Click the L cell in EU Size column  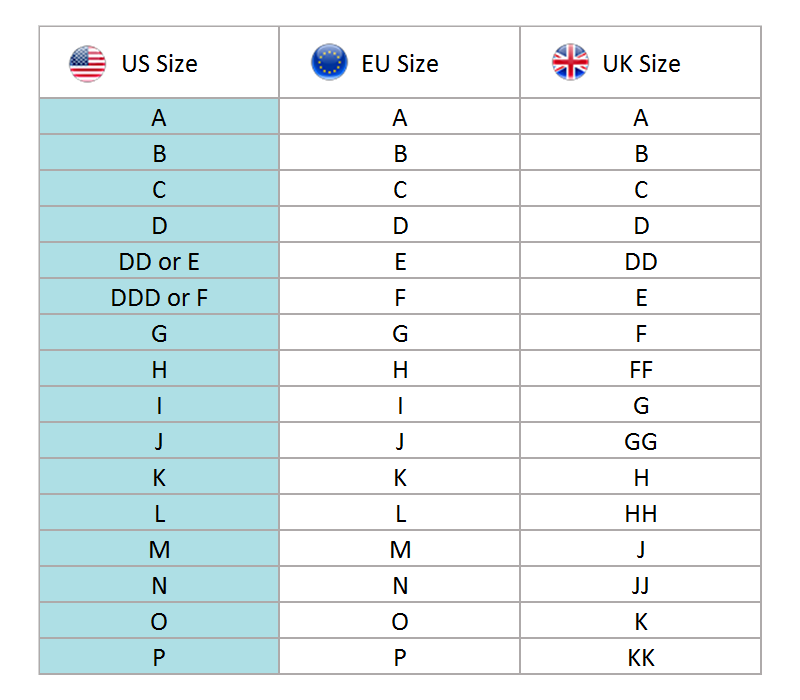click(x=400, y=514)
